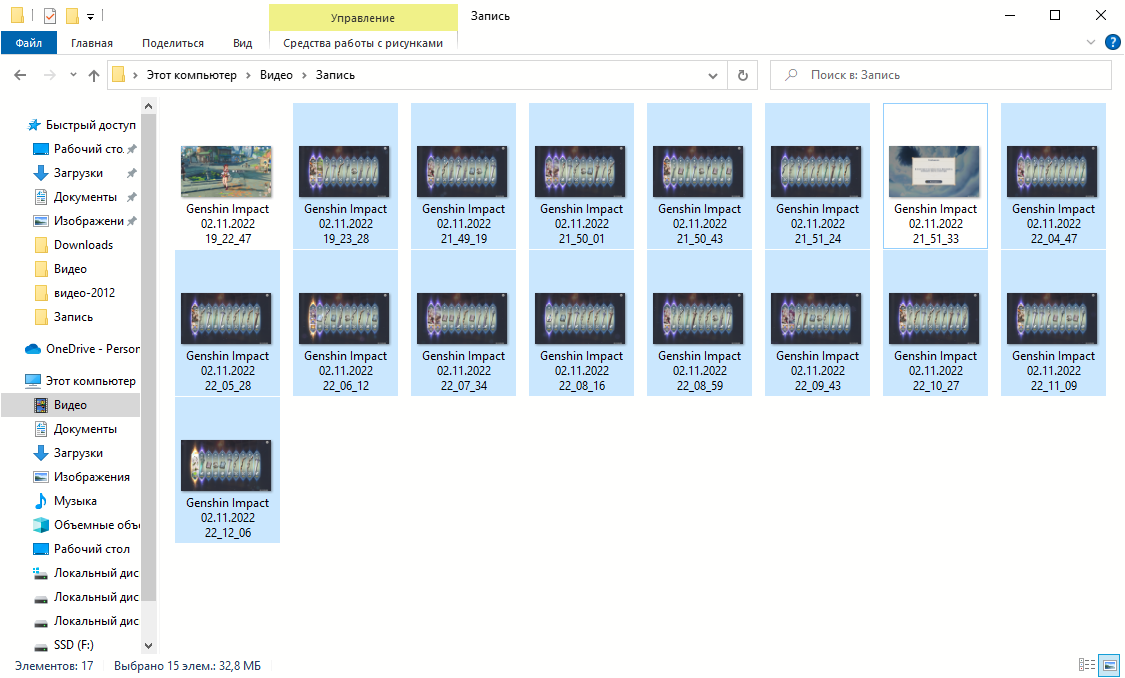Go up one folder level arrow
Screen dimensions: 1125x678
[93, 75]
